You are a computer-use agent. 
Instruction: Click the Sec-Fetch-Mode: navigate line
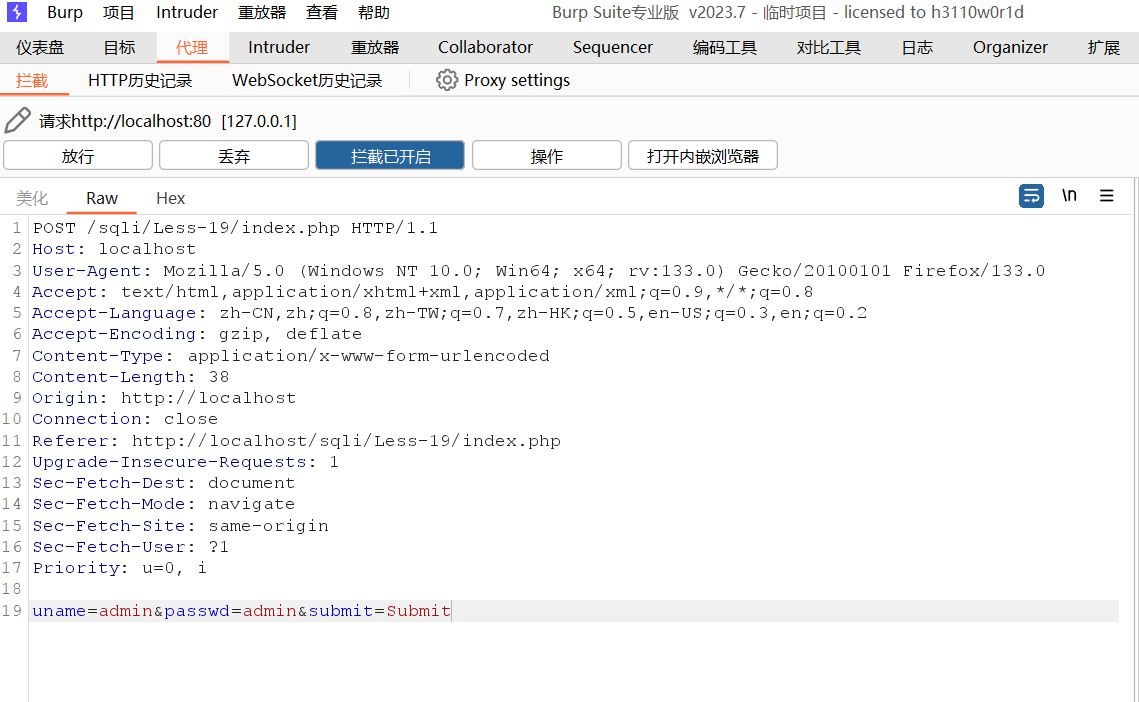pos(163,504)
